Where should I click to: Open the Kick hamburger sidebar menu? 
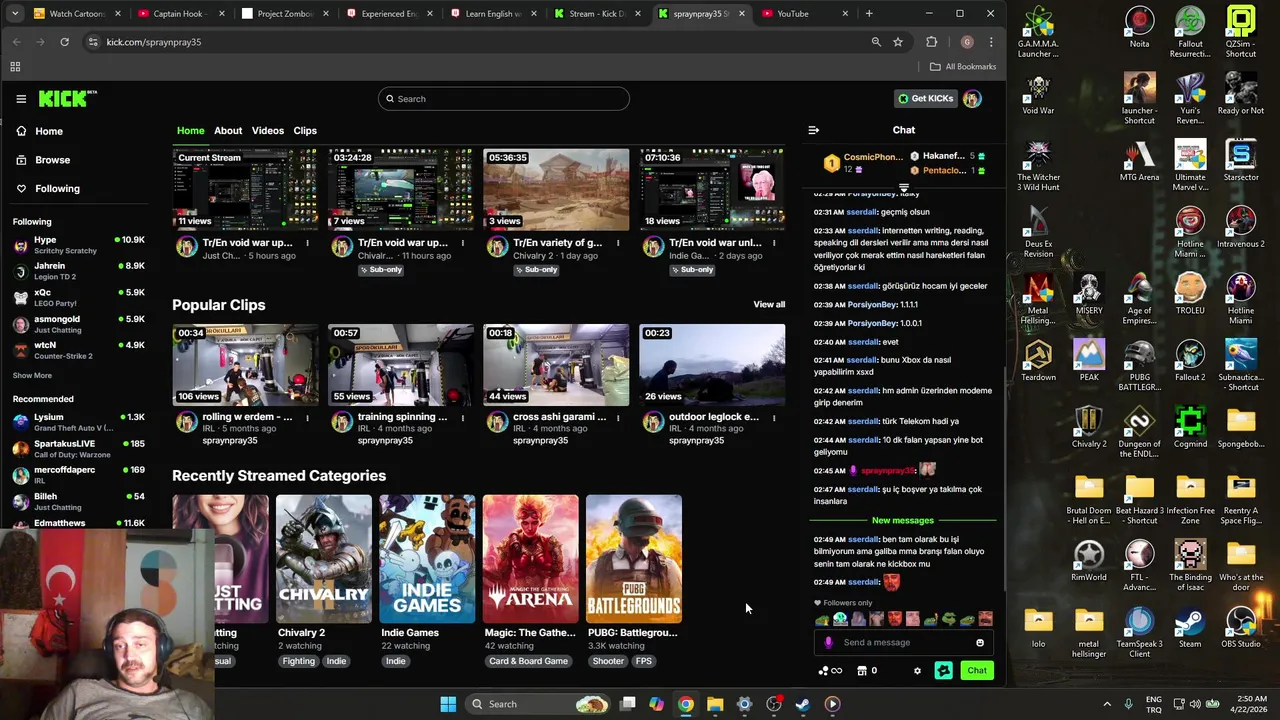click(x=21, y=99)
